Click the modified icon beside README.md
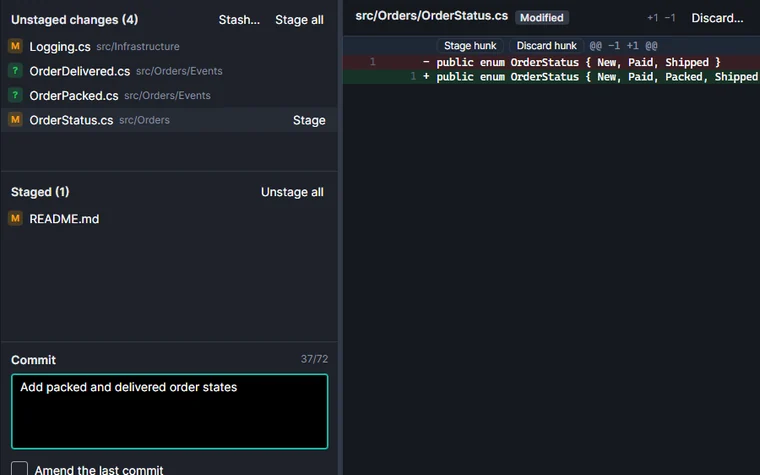The height and width of the screenshot is (475, 760). 16,218
